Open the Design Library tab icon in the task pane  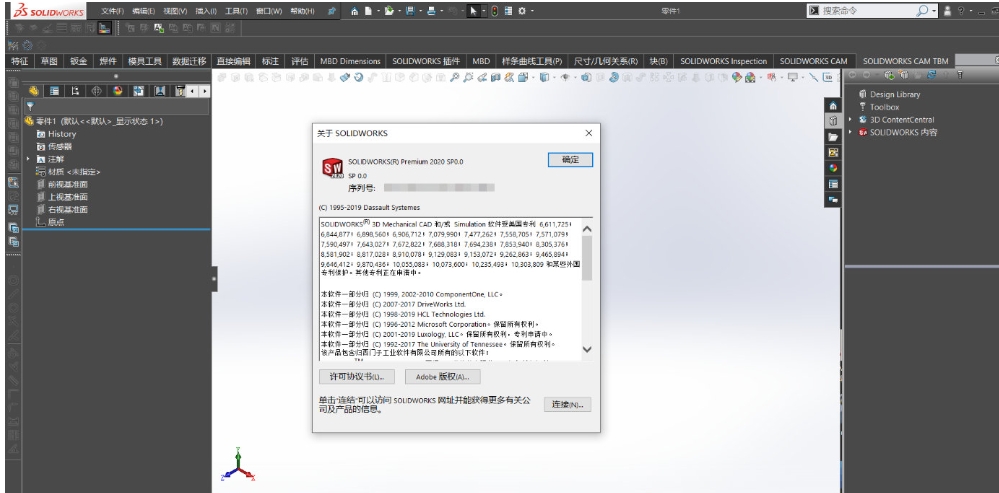point(833,121)
